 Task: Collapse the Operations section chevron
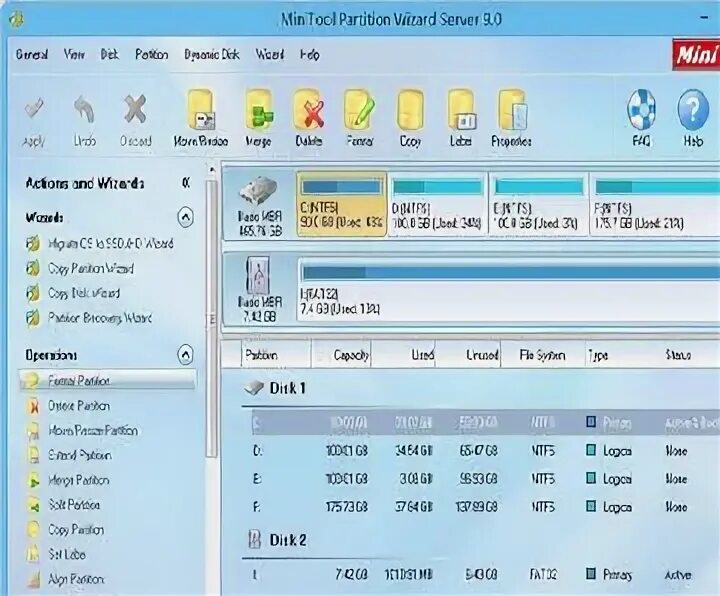point(186,354)
